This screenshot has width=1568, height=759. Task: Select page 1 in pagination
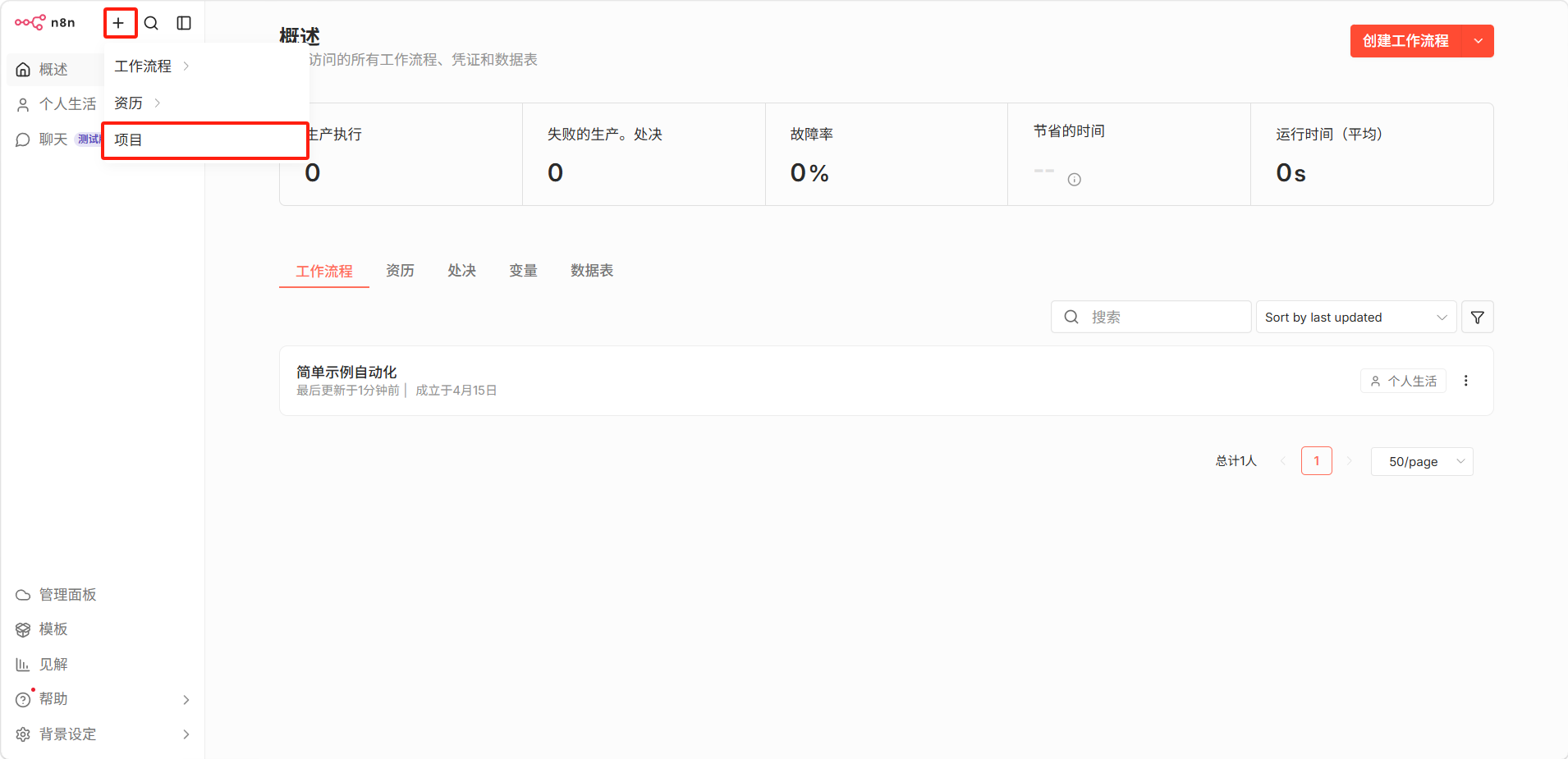click(x=1317, y=461)
